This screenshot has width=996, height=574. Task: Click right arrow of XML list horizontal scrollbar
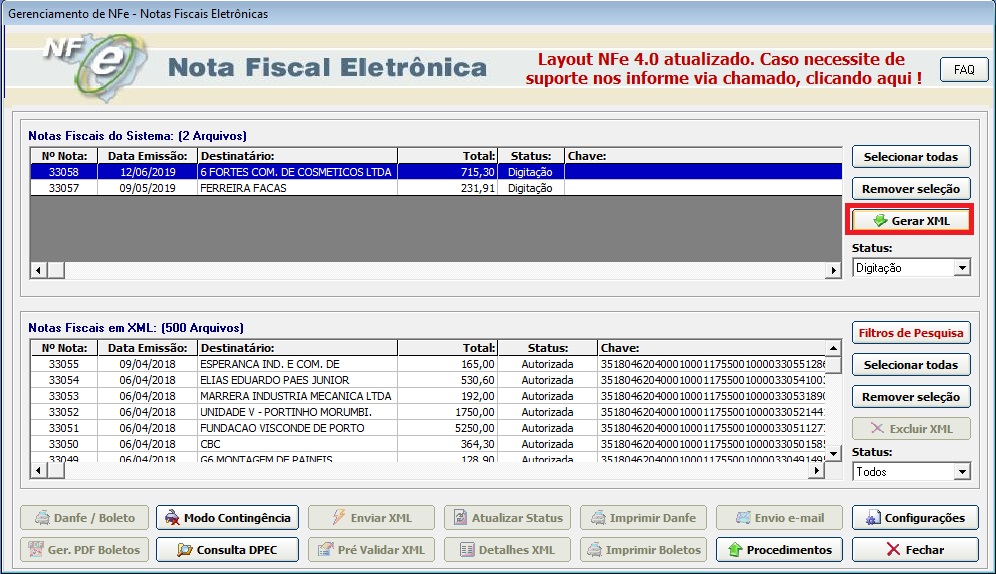coord(817,471)
